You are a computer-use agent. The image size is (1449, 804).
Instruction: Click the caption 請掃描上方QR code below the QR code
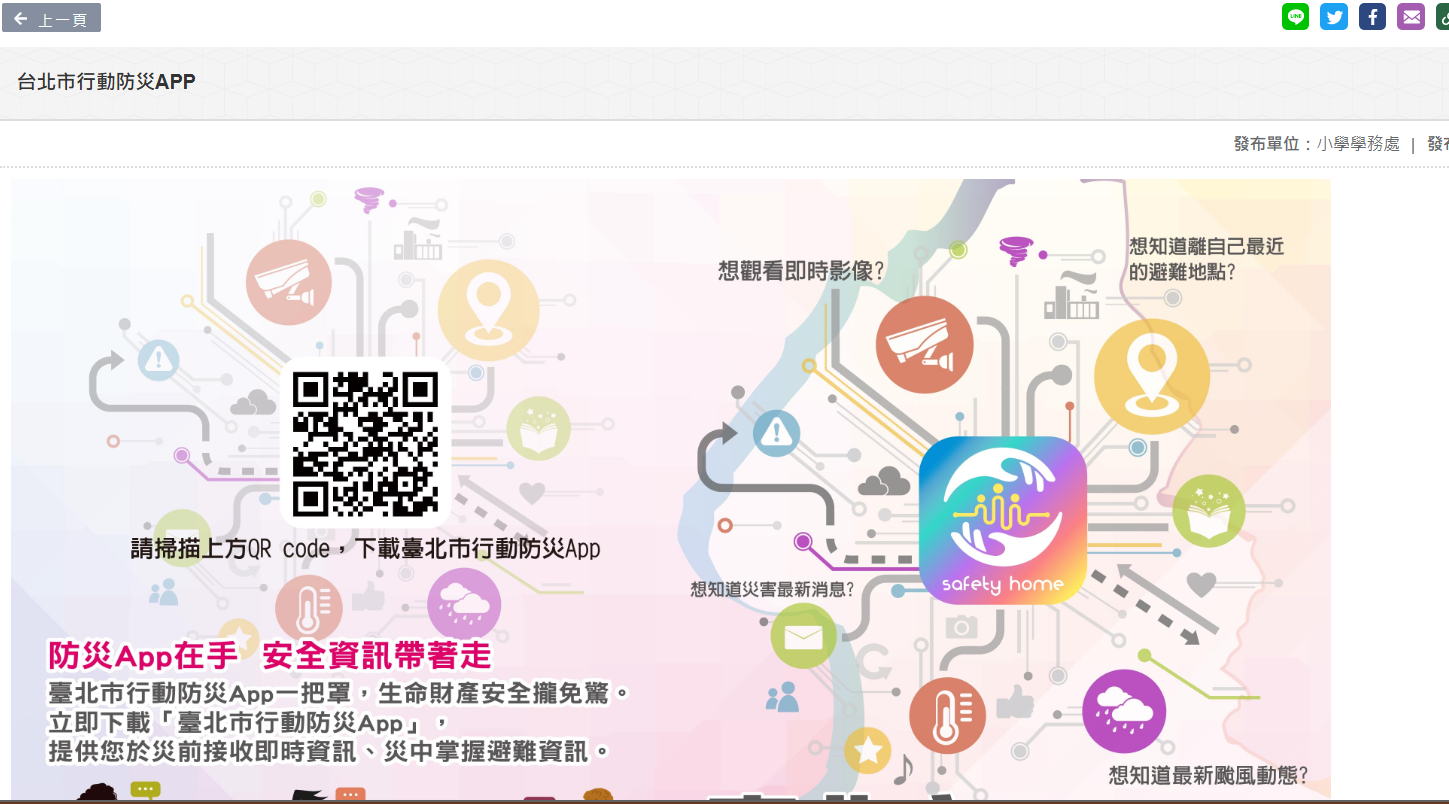tap(365, 548)
